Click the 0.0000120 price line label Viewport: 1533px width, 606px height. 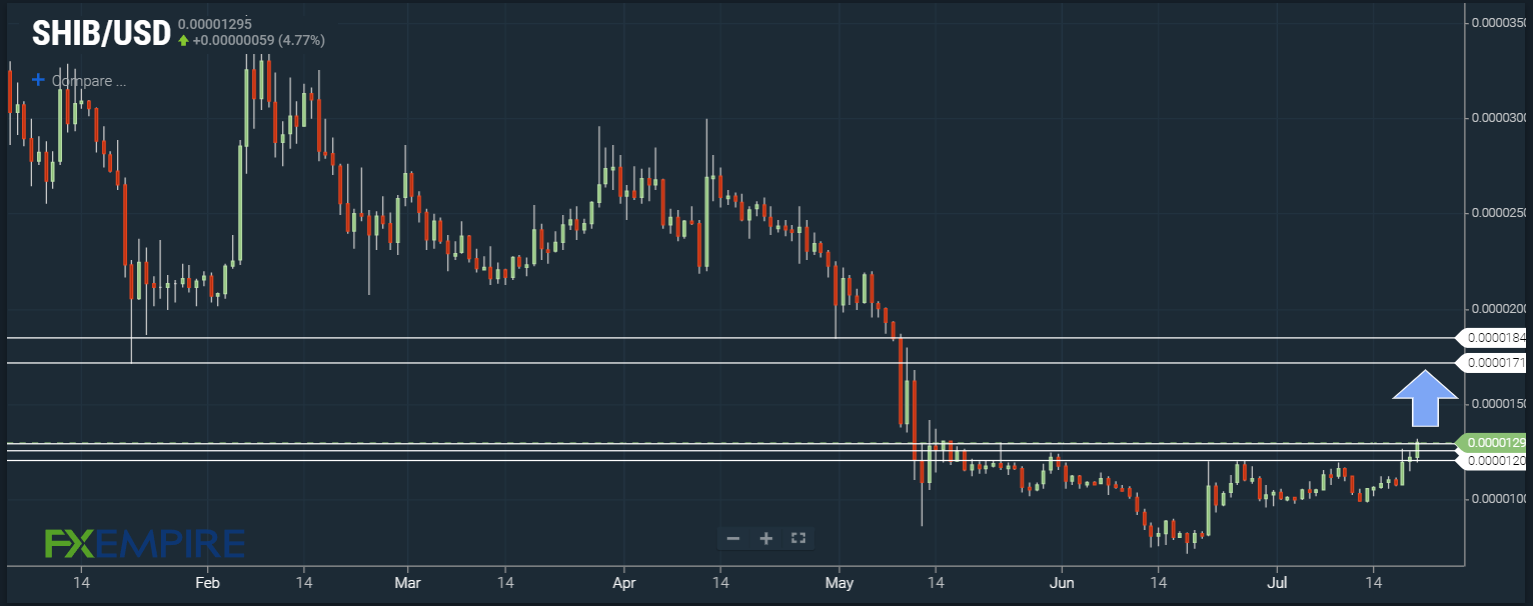1493,460
